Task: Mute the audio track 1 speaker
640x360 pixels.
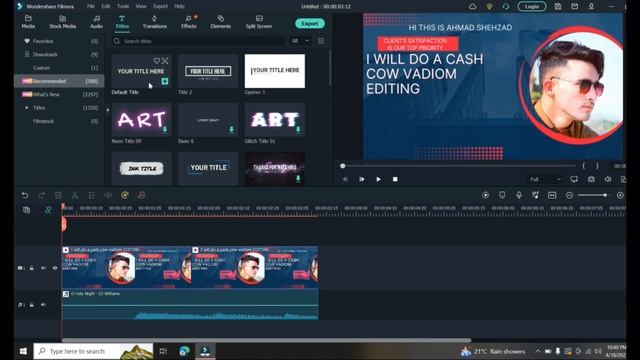Action: tap(43, 305)
